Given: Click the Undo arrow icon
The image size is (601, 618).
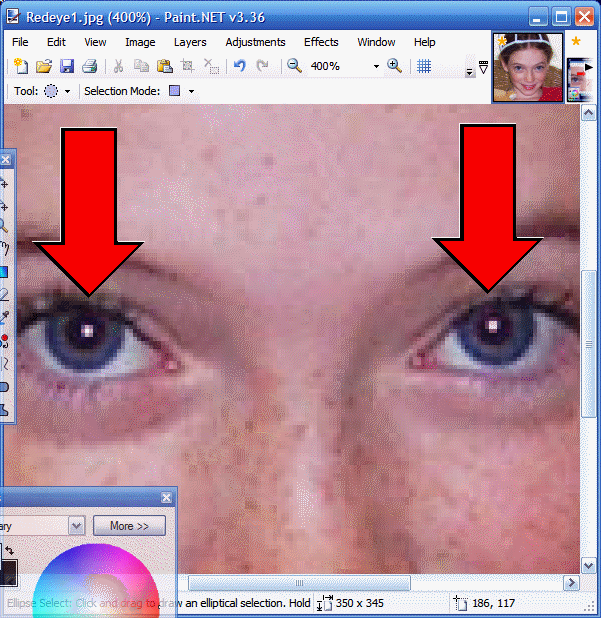Looking at the screenshot, I should click(239, 66).
